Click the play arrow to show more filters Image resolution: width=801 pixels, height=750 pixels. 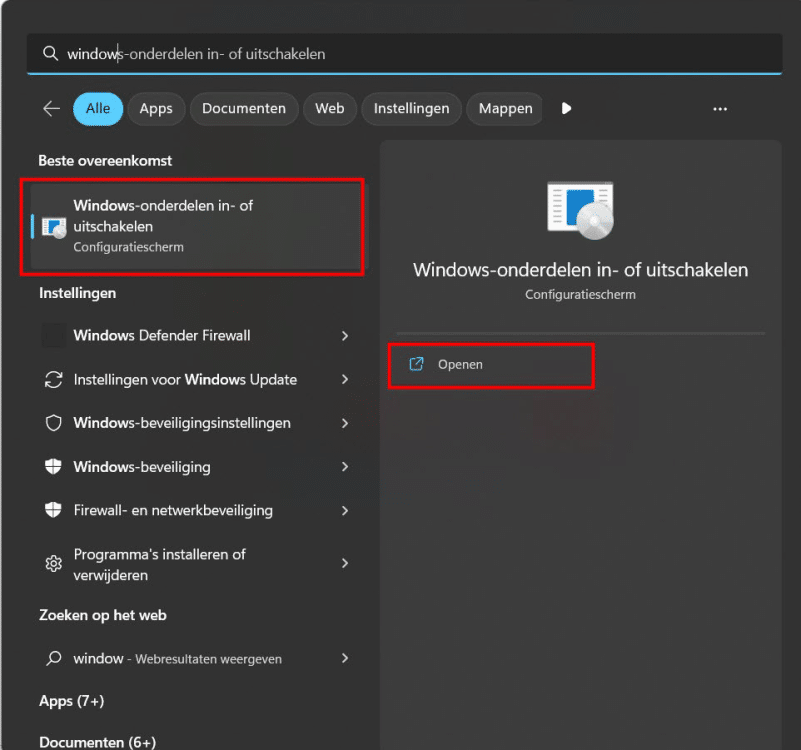click(566, 108)
